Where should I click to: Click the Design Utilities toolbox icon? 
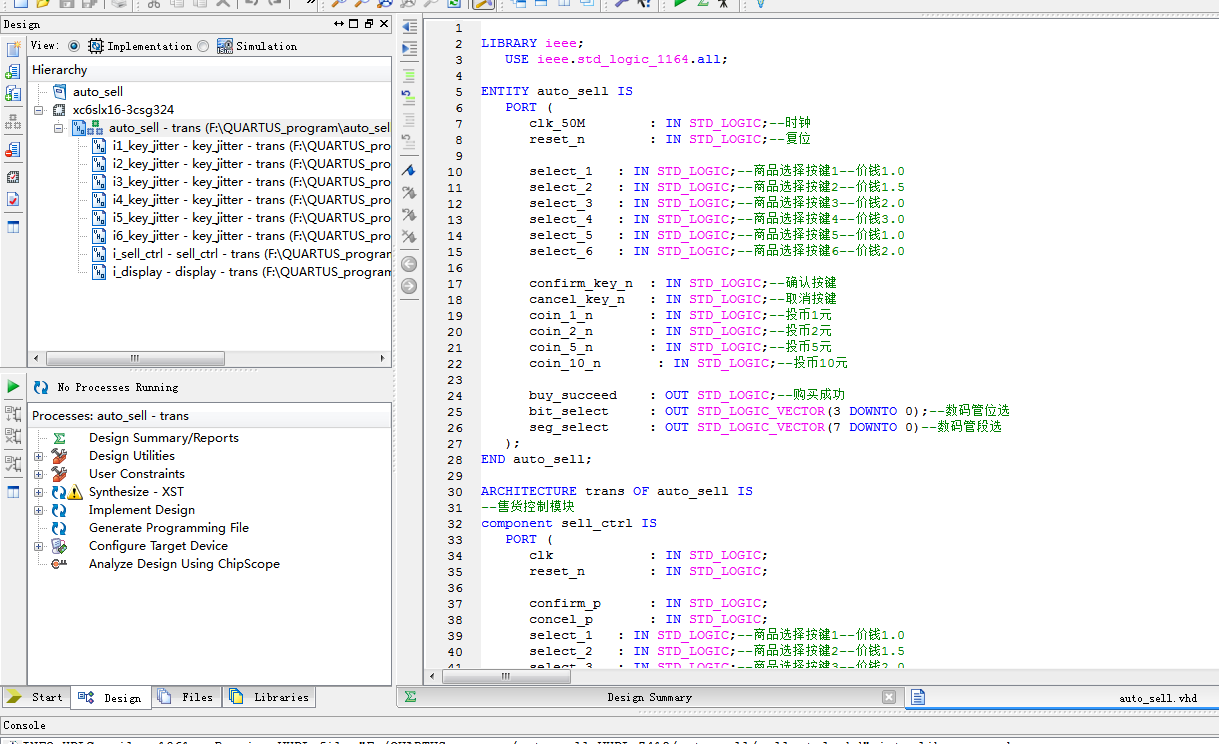tap(59, 456)
